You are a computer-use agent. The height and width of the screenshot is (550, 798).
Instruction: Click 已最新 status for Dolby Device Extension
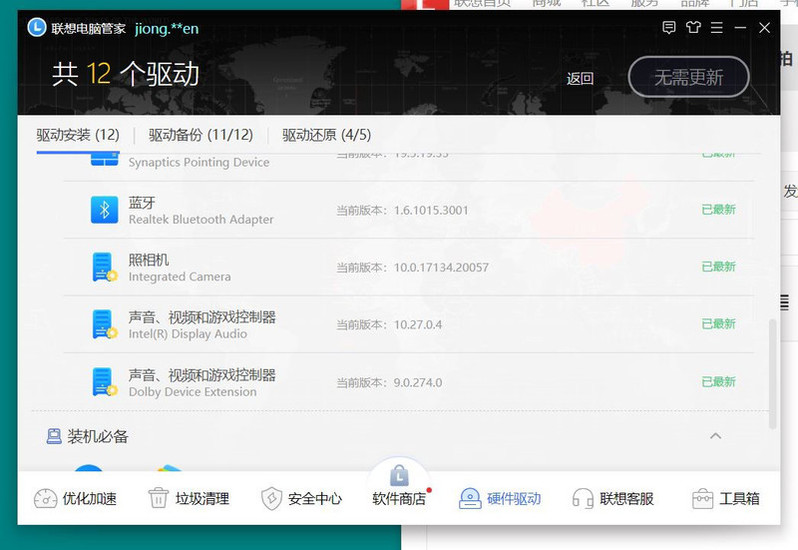click(x=719, y=382)
